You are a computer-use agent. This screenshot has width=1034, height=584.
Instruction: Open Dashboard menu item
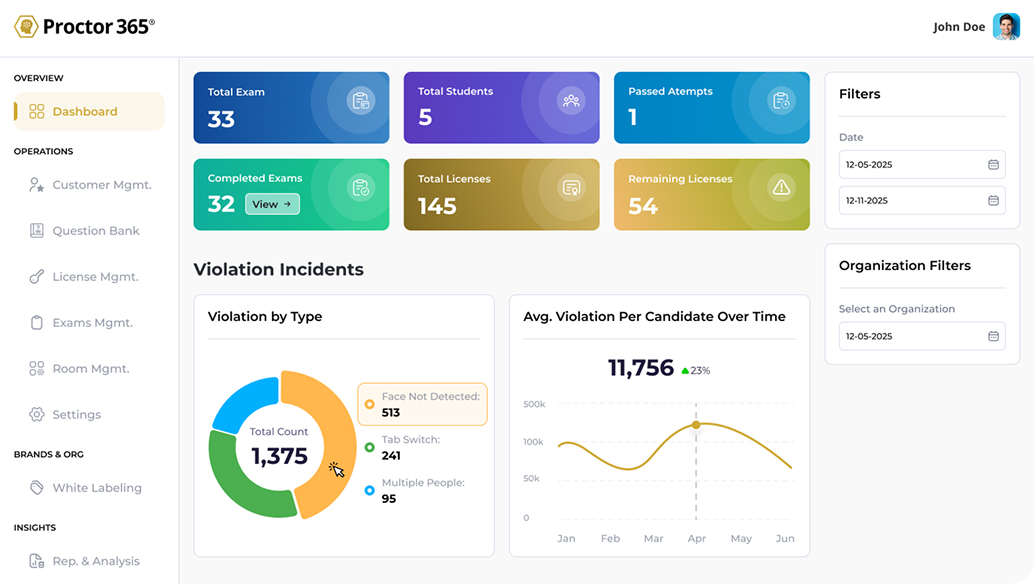[x=89, y=111]
